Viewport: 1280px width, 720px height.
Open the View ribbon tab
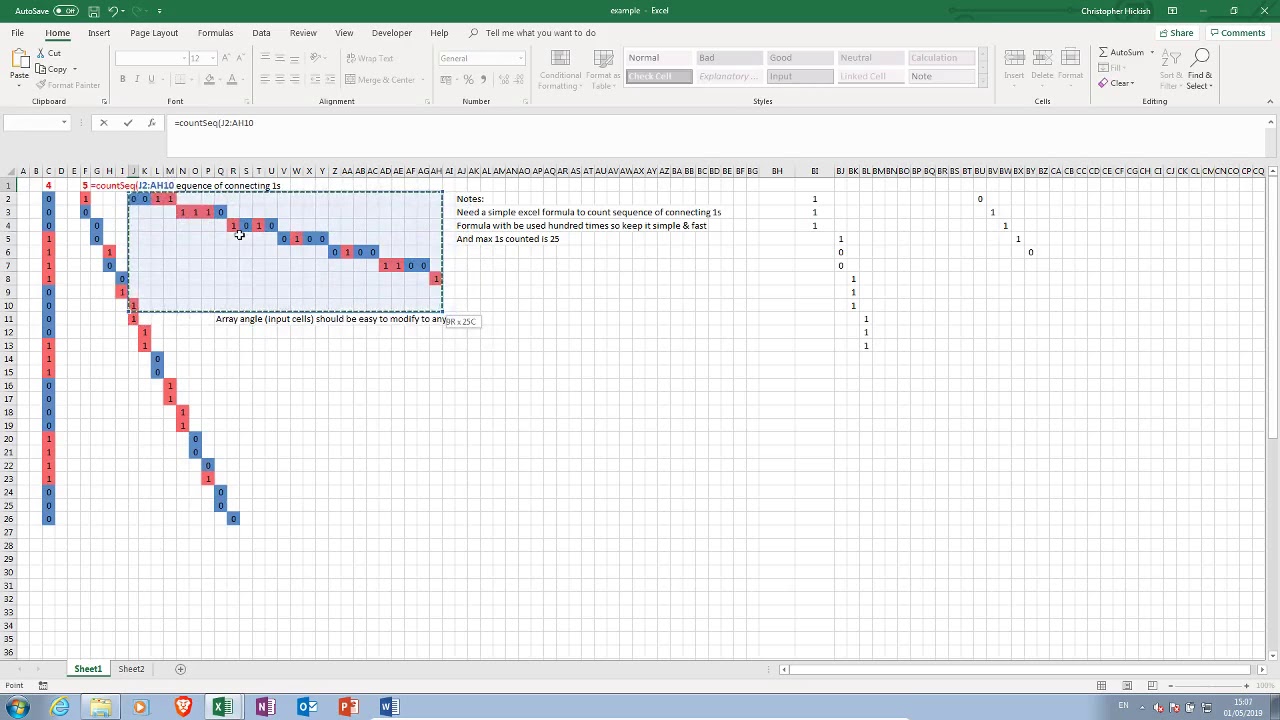[x=344, y=33]
